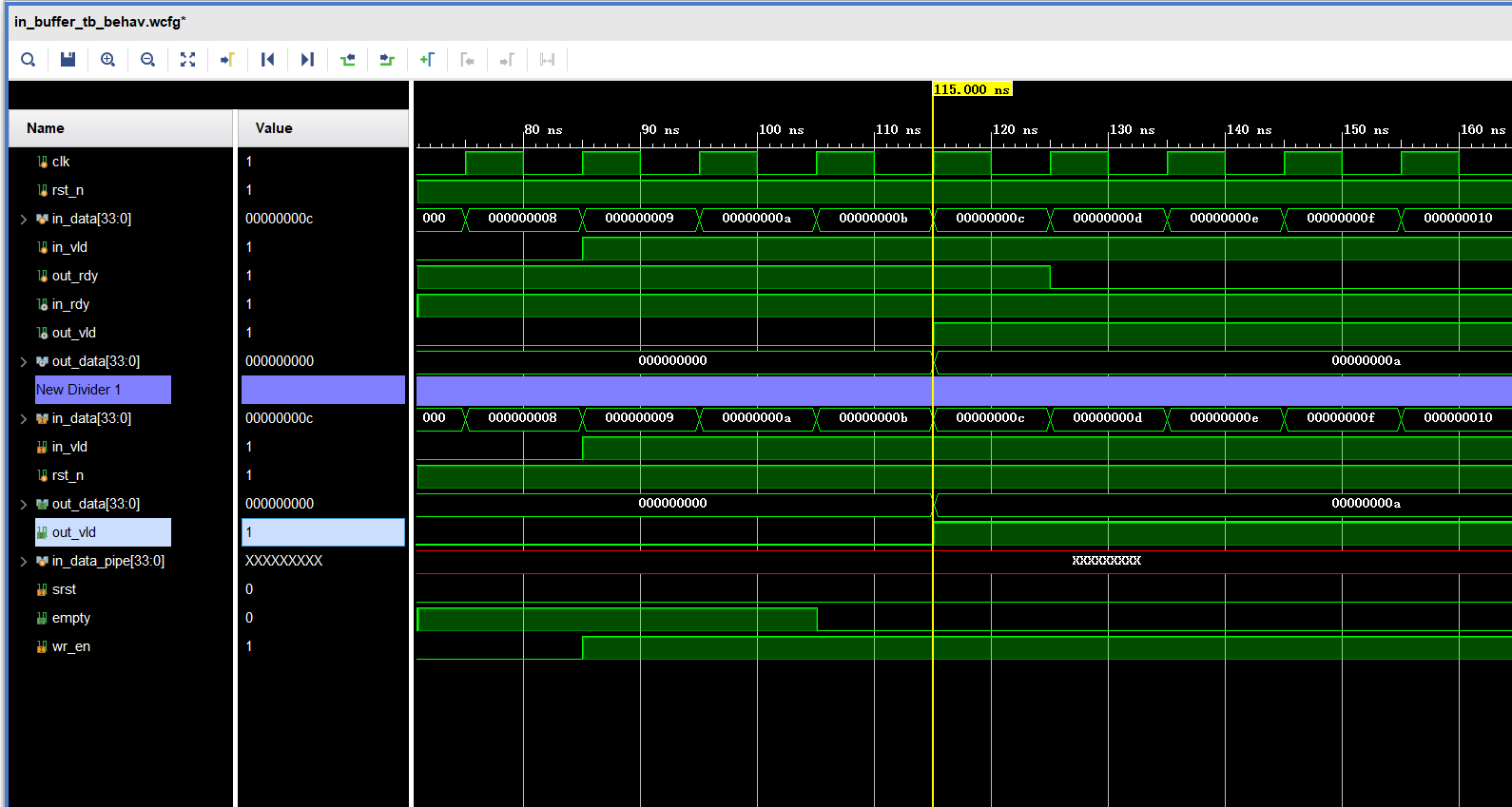Jump to time zero
1512x807 pixels.
tap(267, 60)
